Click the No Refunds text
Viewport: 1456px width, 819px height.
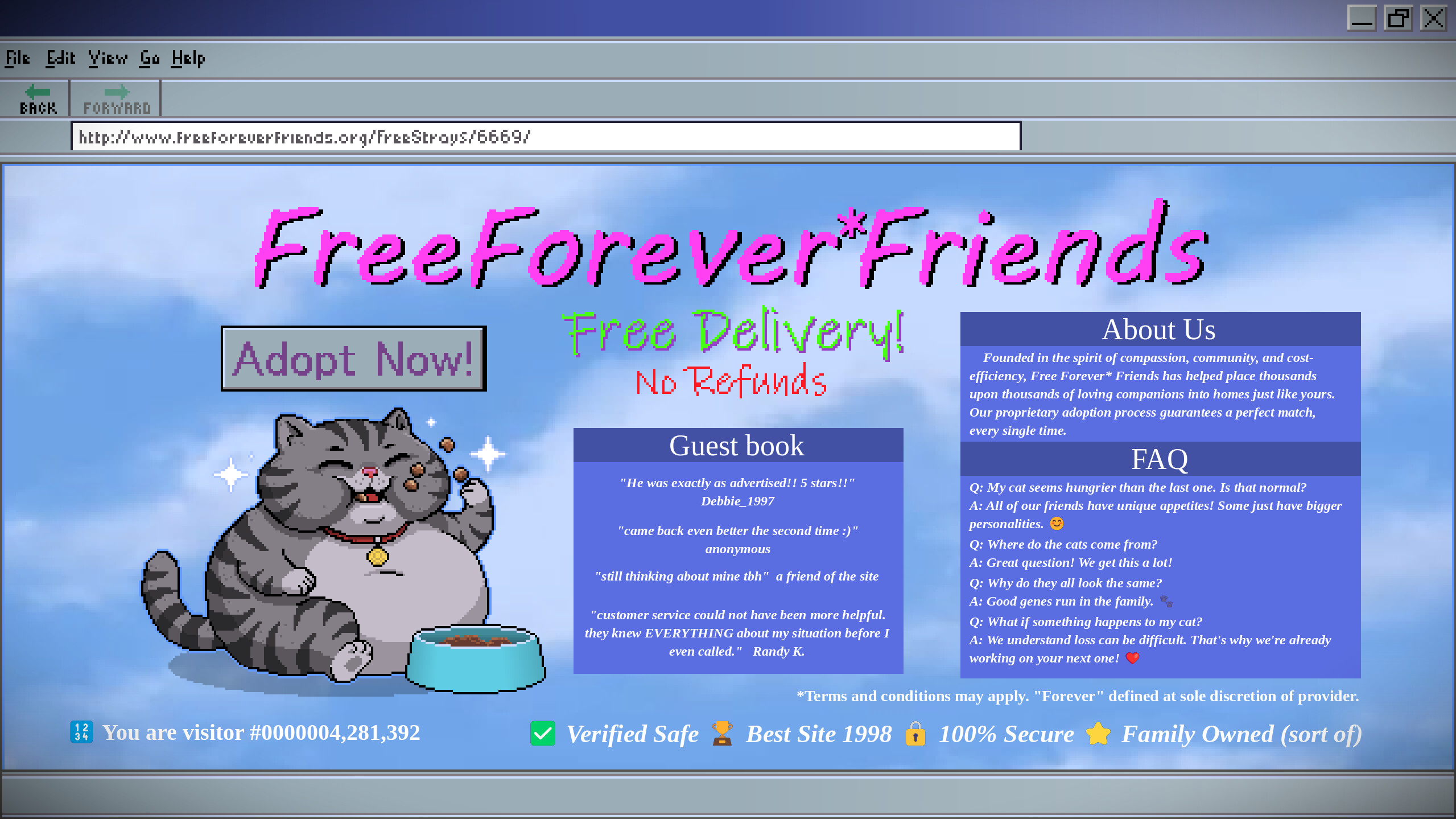pos(731,381)
